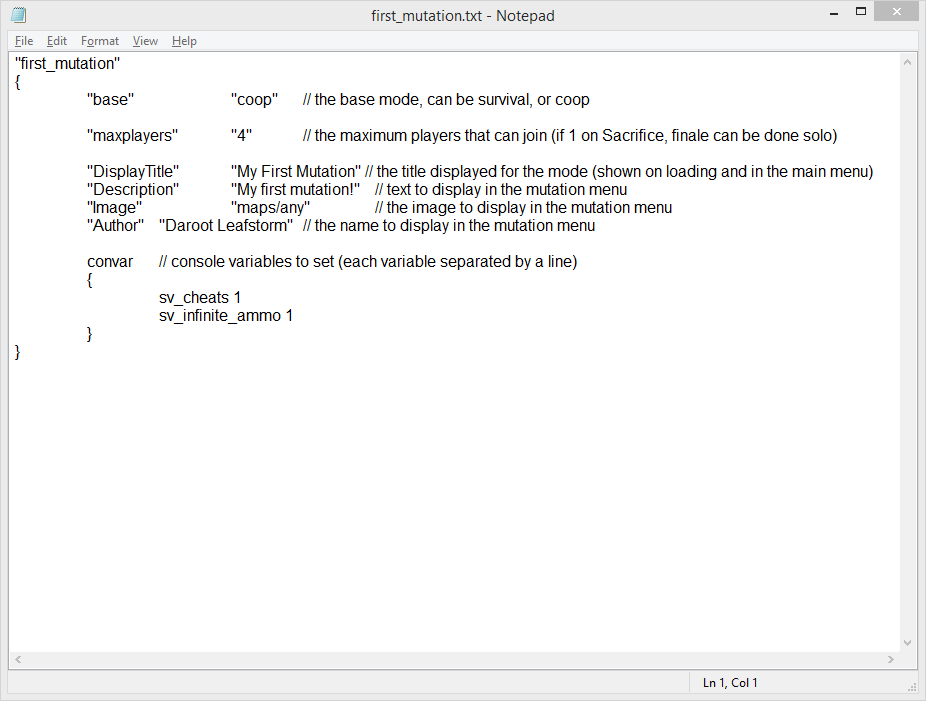Close the Notepad window

coord(896,12)
